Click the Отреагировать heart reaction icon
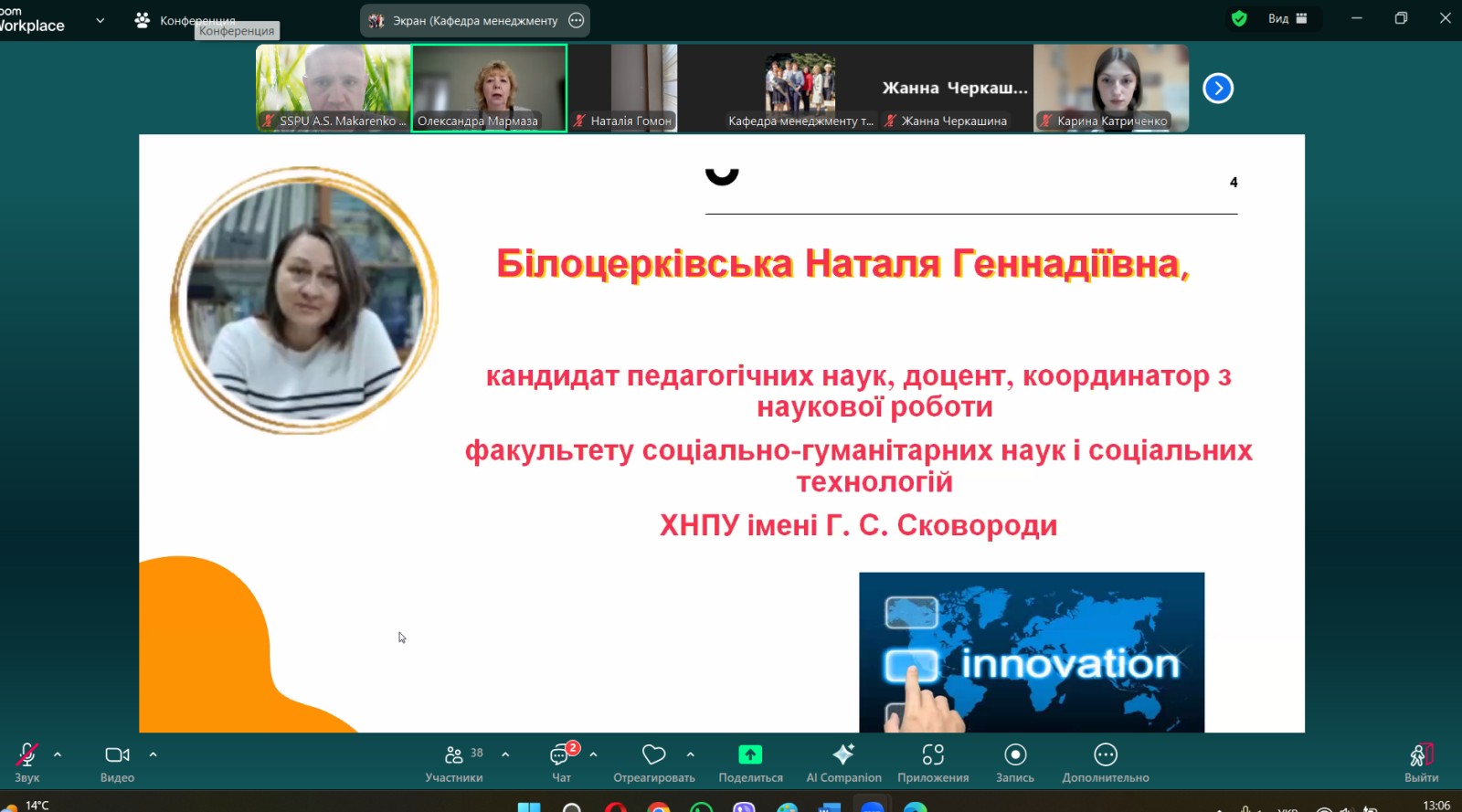Image resolution: width=1462 pixels, height=812 pixels. click(653, 763)
